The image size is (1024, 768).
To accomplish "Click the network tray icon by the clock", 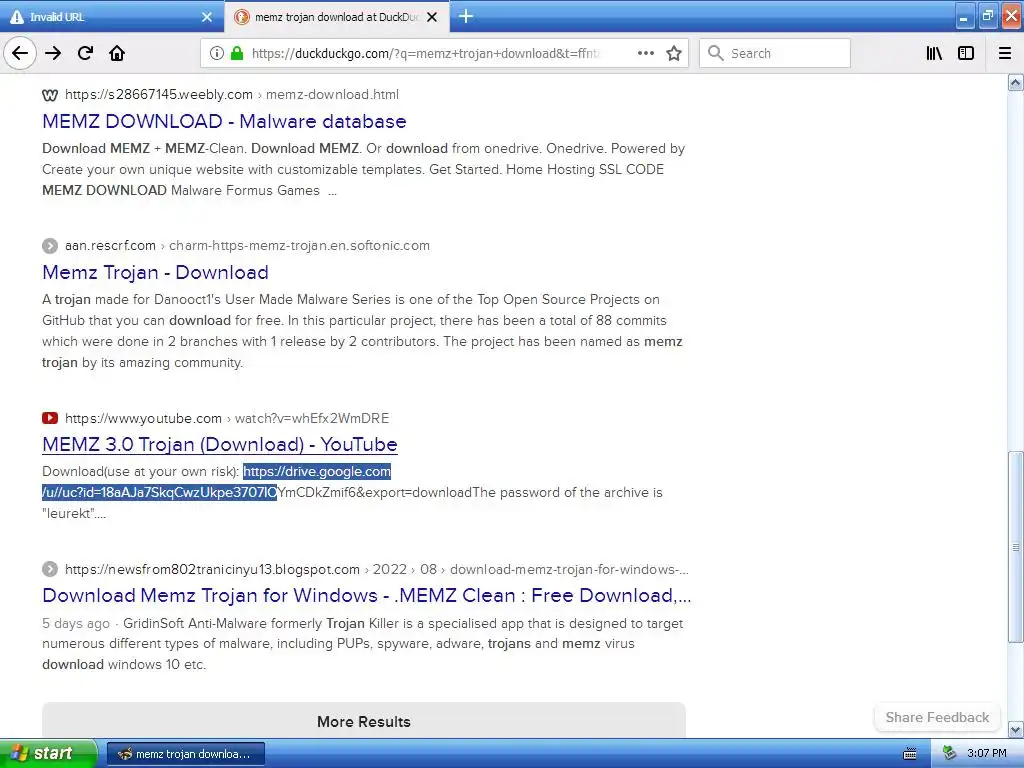I will (x=950, y=754).
